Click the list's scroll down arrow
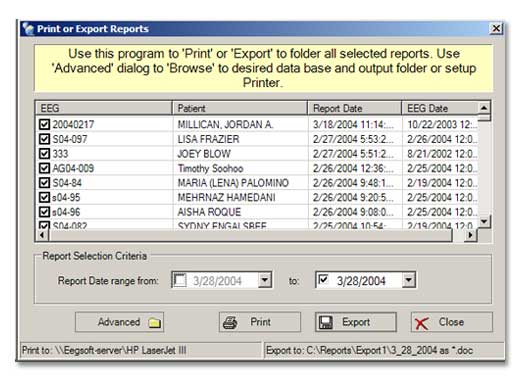This screenshot has height=380, width=520. click(484, 221)
